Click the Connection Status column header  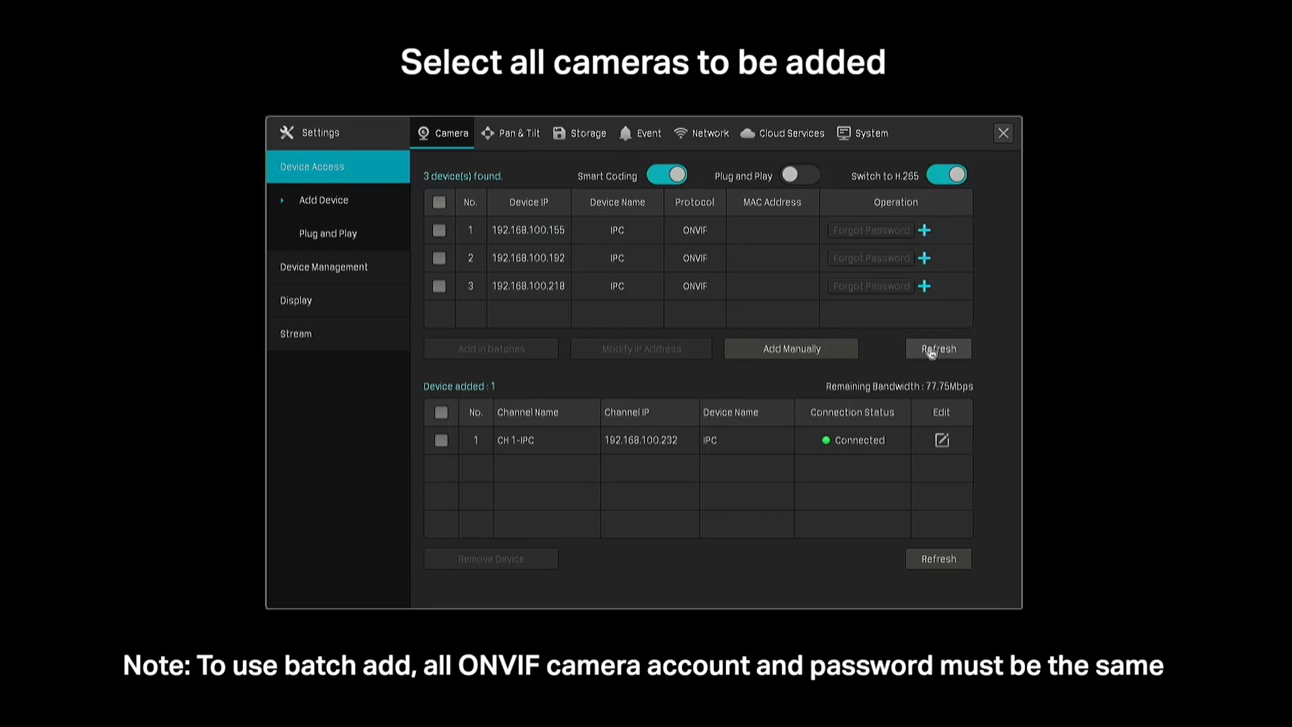[x=852, y=412]
